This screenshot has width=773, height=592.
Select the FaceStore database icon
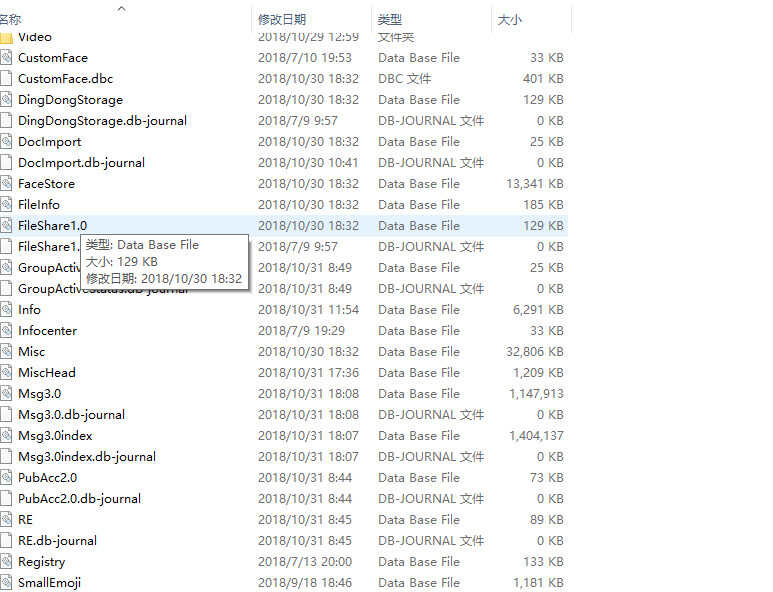6,184
